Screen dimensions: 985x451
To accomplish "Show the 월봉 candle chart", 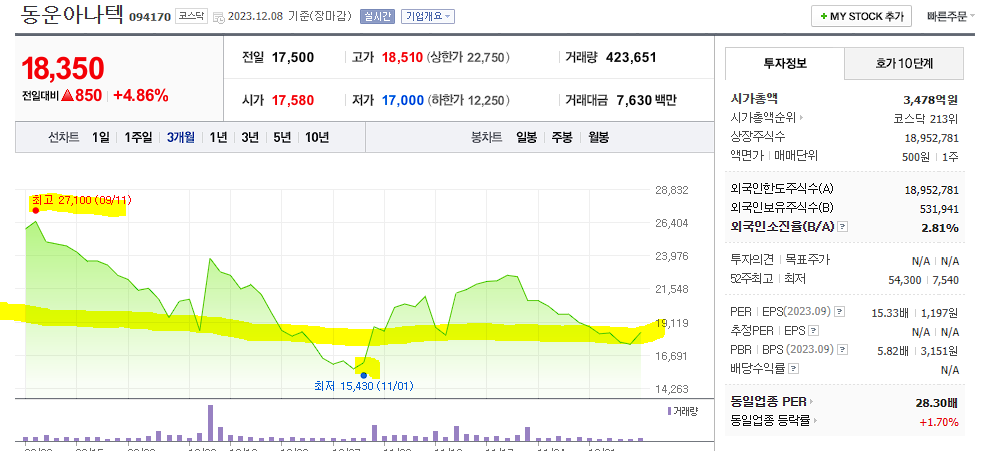I will pyautogui.click(x=599, y=137).
